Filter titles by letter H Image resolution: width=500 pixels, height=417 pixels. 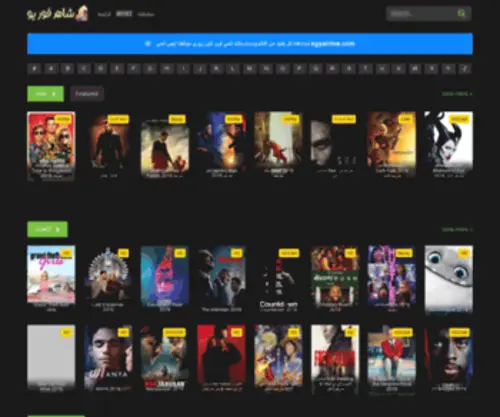click(x=167, y=69)
